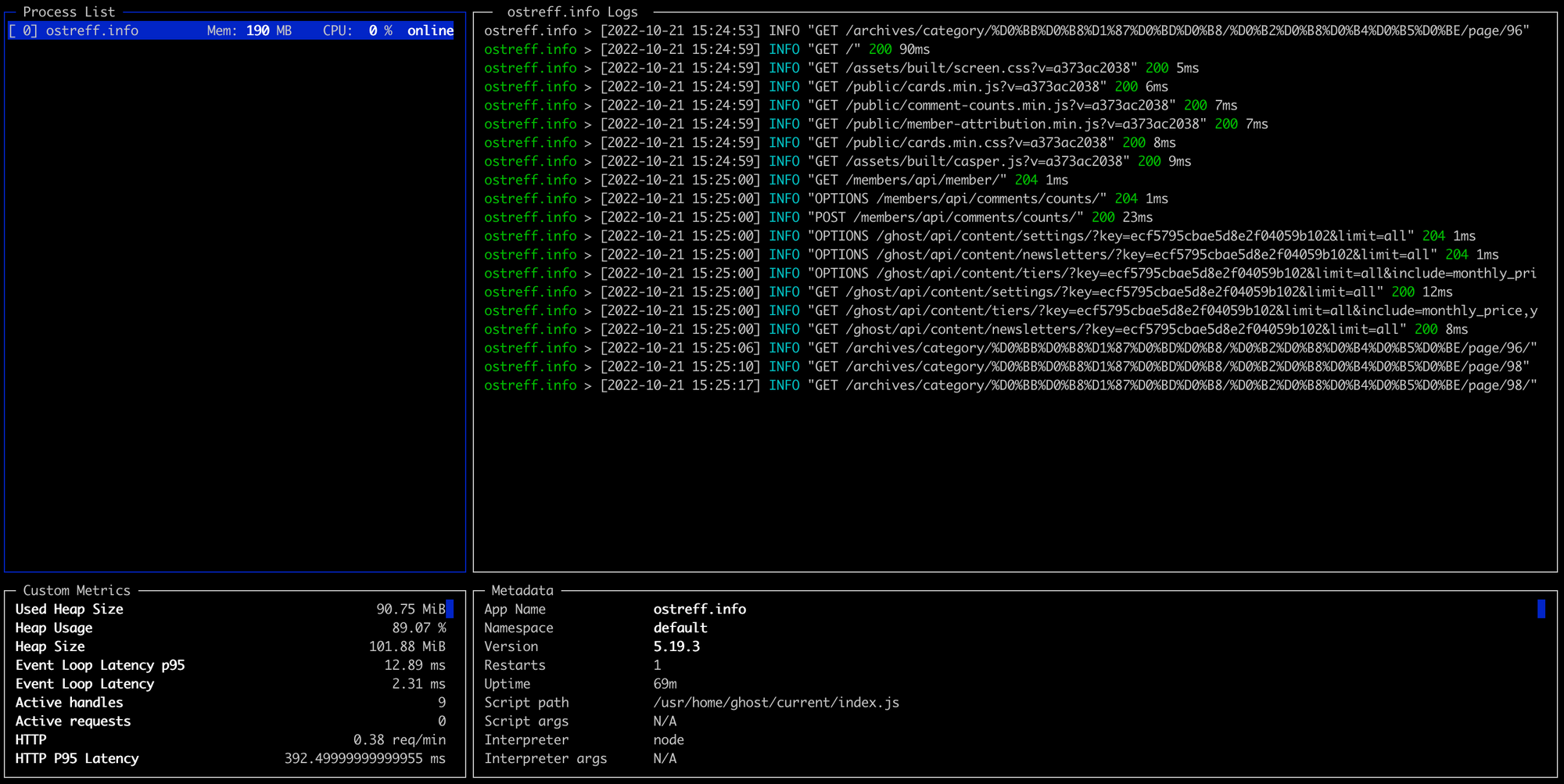Viewport: 1564px width, 784px height.
Task: Select the HTTP P95 Latency row
Action: tap(231, 759)
